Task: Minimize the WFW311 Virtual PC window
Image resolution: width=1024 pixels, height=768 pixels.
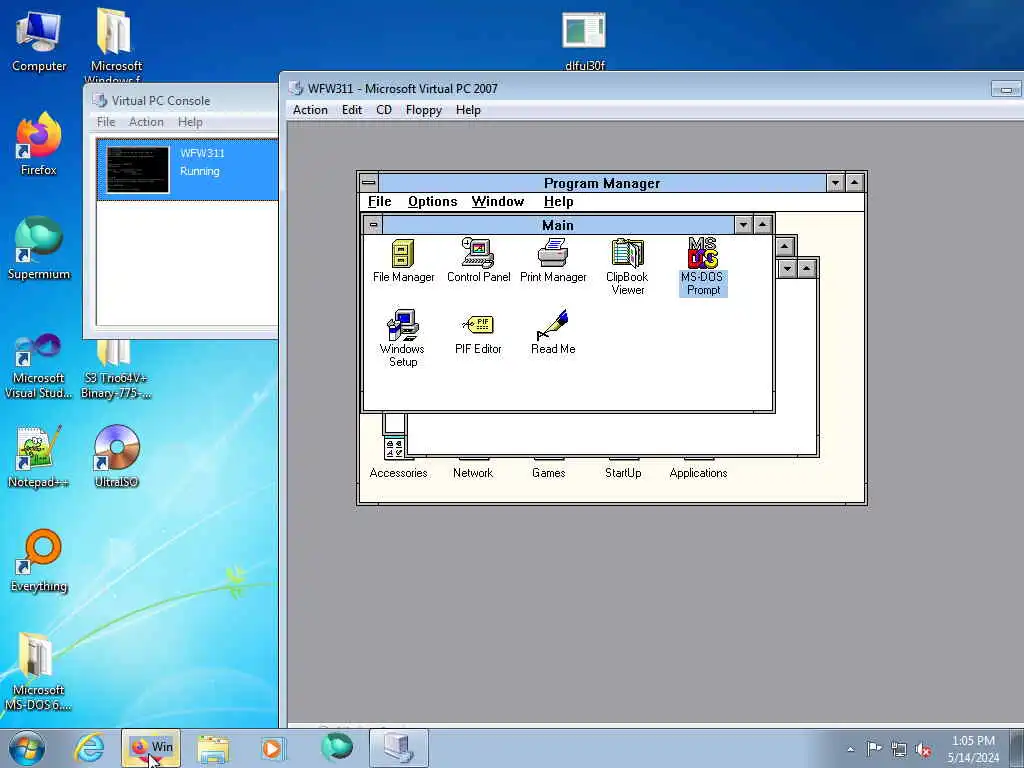Action: coord(1006,89)
